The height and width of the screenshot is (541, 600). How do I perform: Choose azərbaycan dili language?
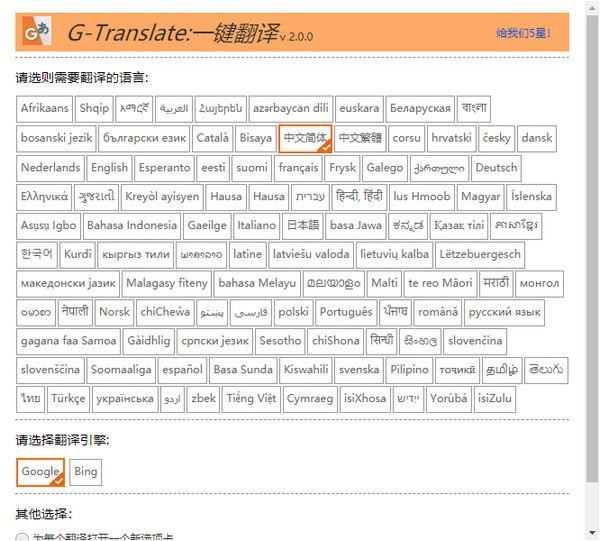(x=291, y=109)
